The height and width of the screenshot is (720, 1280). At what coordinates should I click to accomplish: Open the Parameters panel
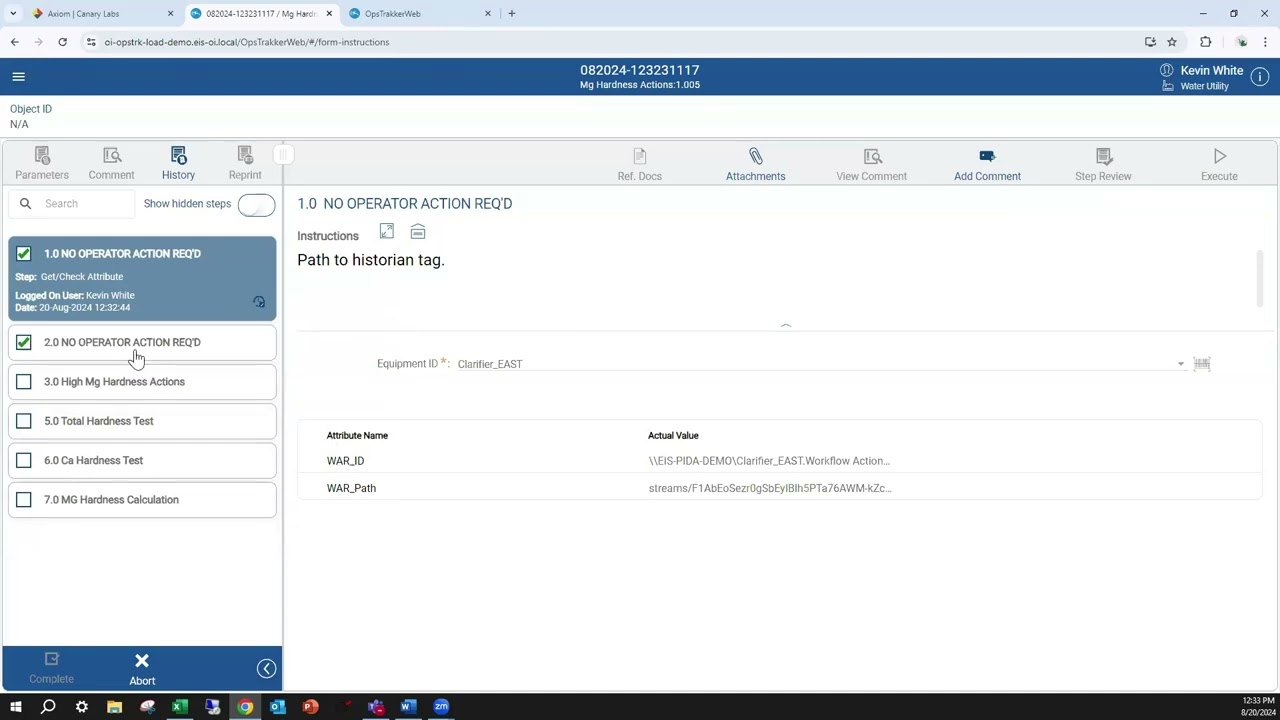[42, 164]
